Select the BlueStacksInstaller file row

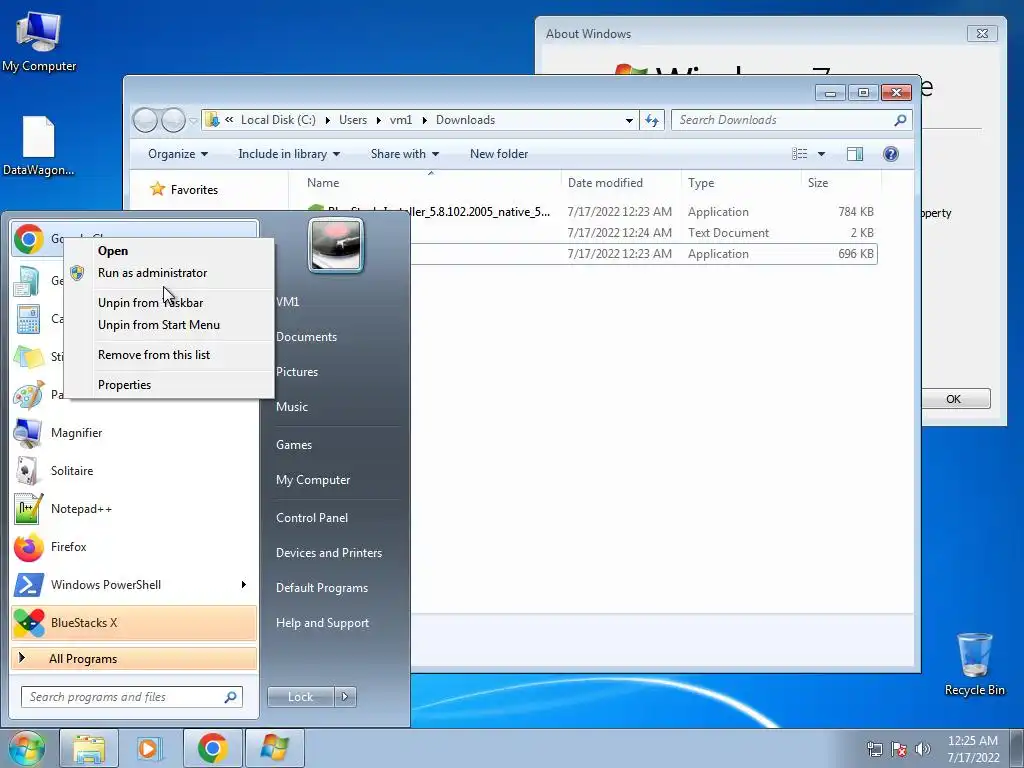click(x=591, y=212)
